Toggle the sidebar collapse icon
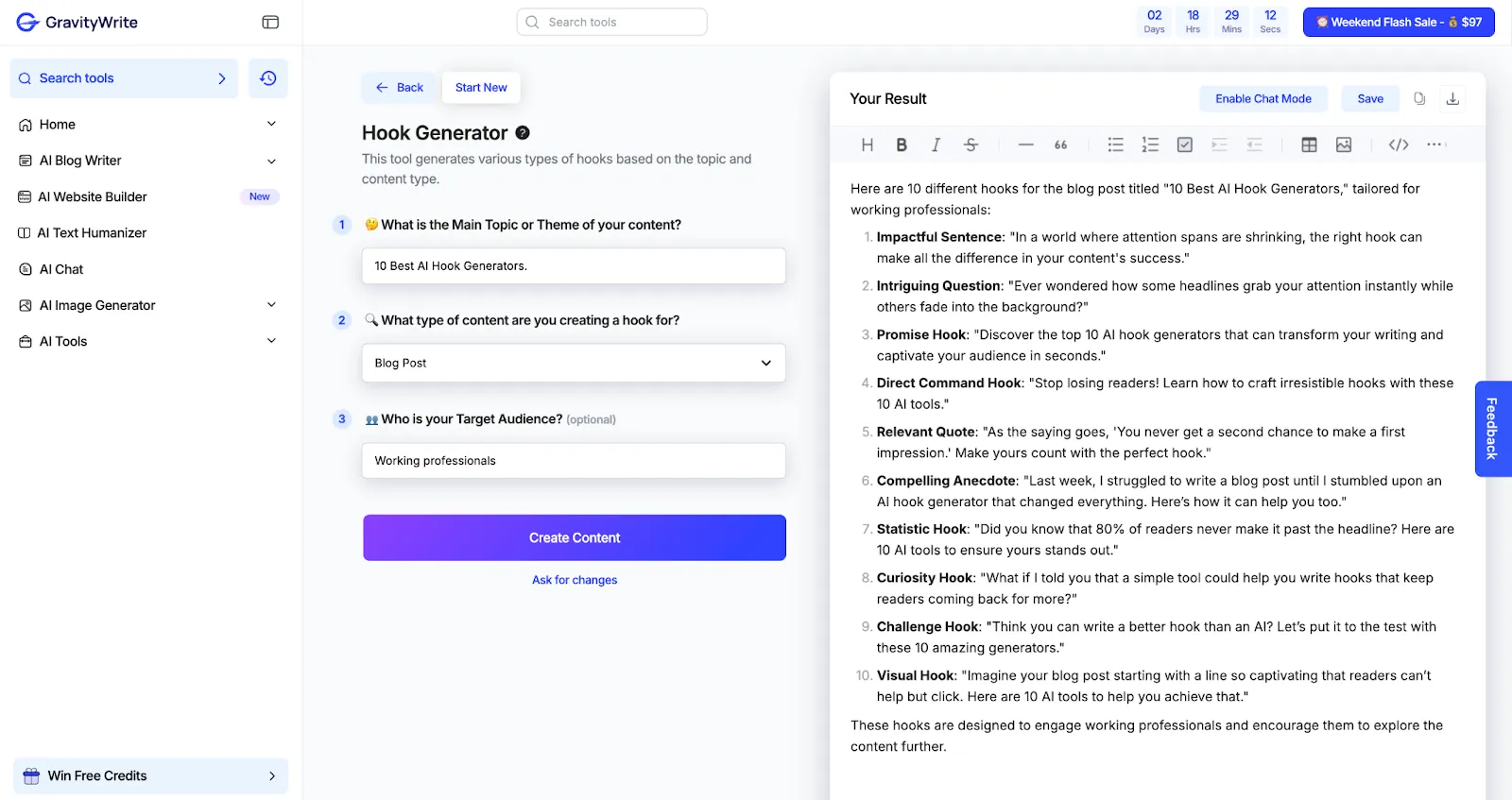 (x=270, y=22)
